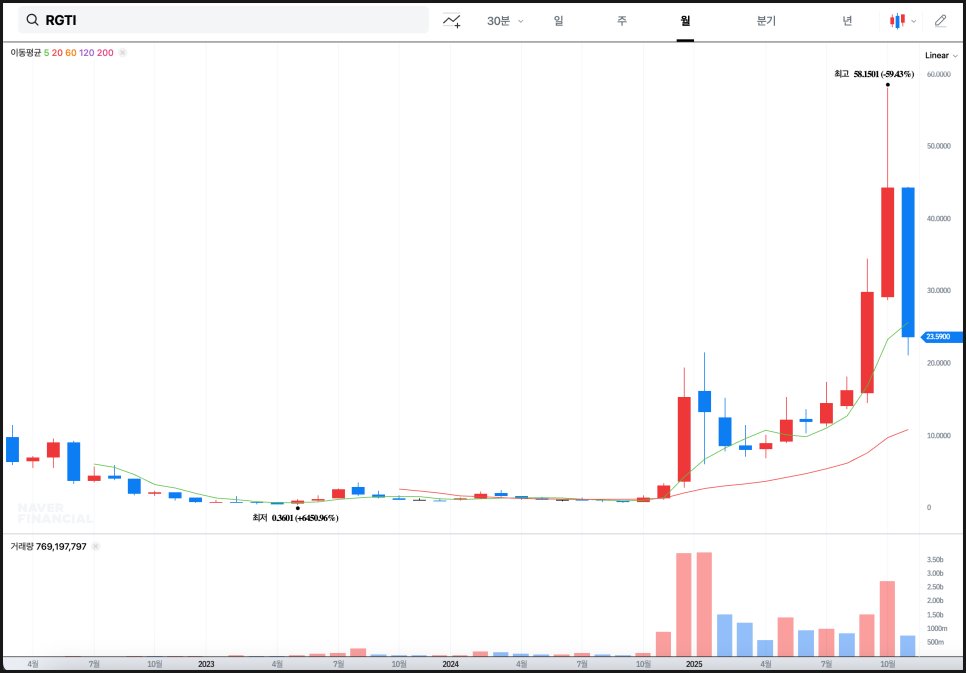
Task: Select the 년 (yearly) timeframe
Action: [847, 20]
